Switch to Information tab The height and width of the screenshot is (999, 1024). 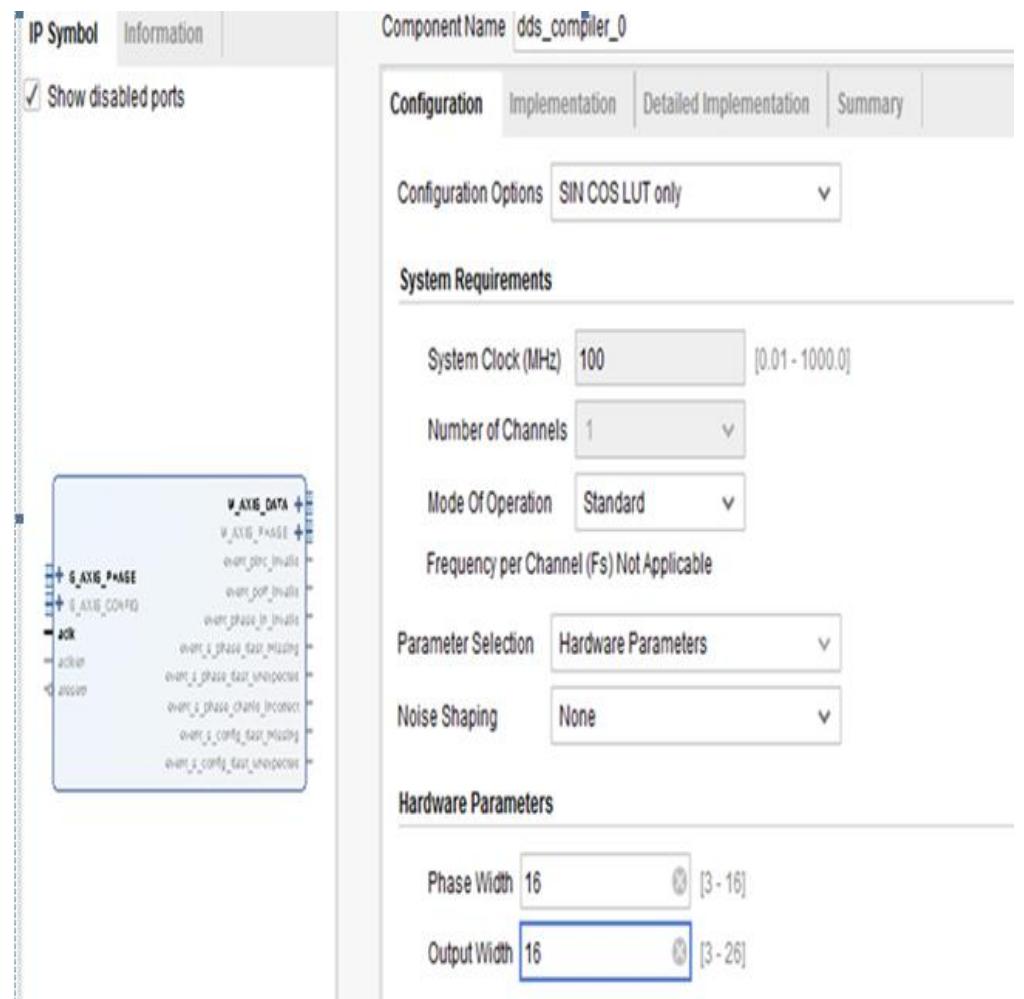point(163,33)
